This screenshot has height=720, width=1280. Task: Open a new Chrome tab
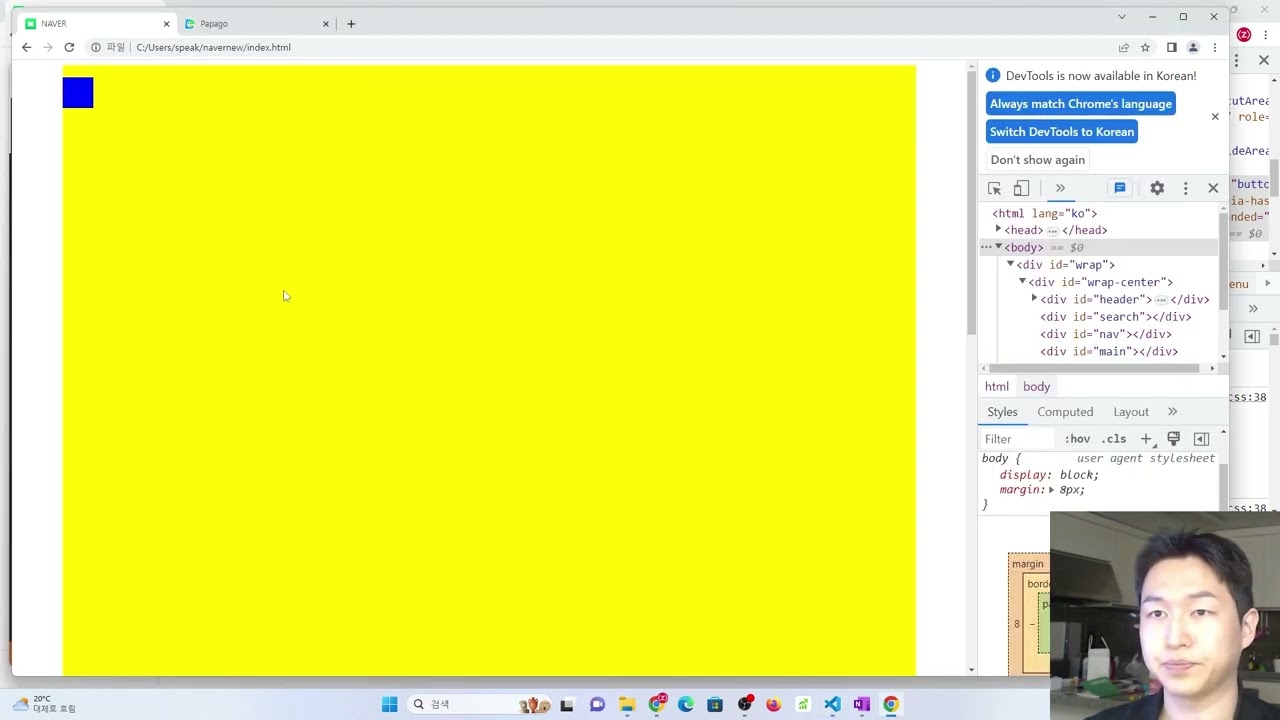351,23
